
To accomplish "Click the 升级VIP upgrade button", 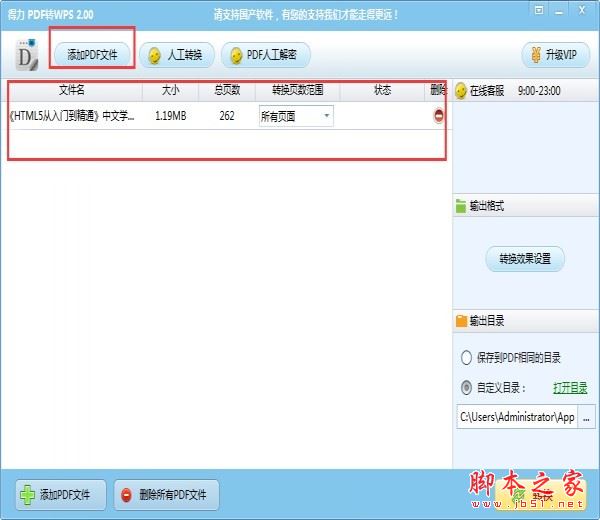I will pos(556,55).
